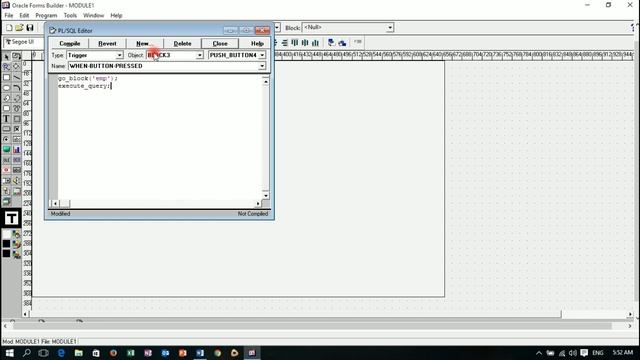Select the Chart item tool

point(17,149)
